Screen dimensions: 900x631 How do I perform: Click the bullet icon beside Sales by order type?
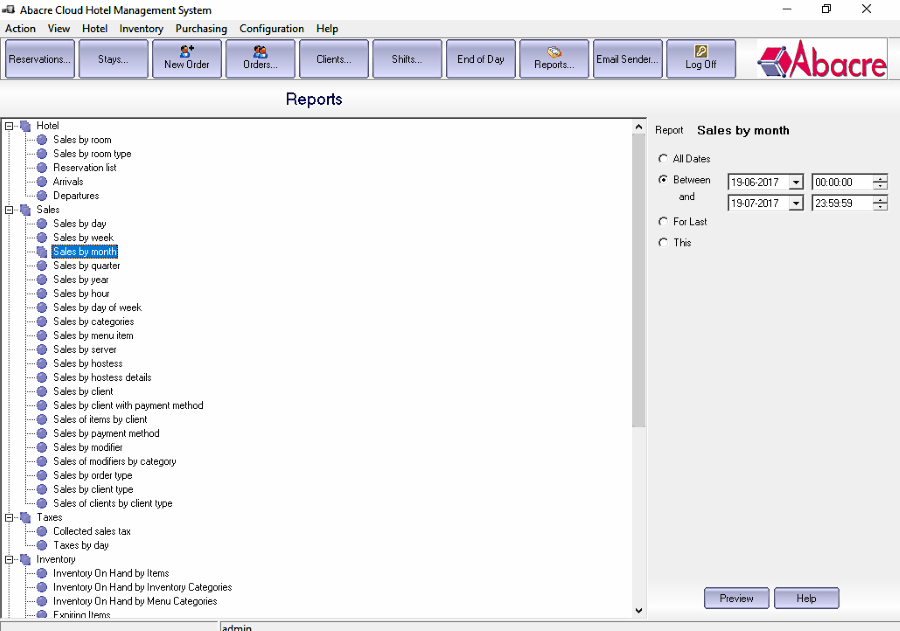pos(42,475)
